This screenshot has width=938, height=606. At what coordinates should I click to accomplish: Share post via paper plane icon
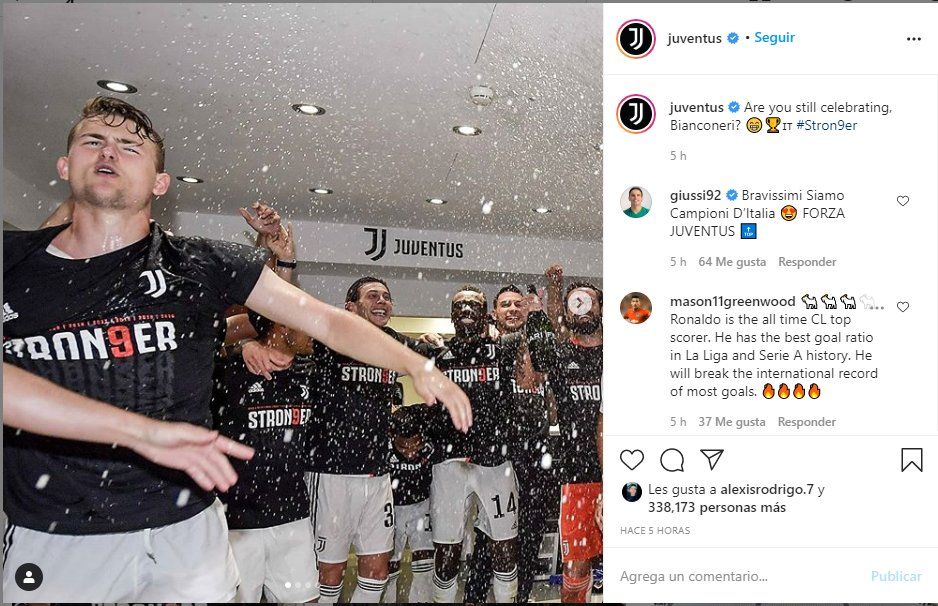click(712, 459)
